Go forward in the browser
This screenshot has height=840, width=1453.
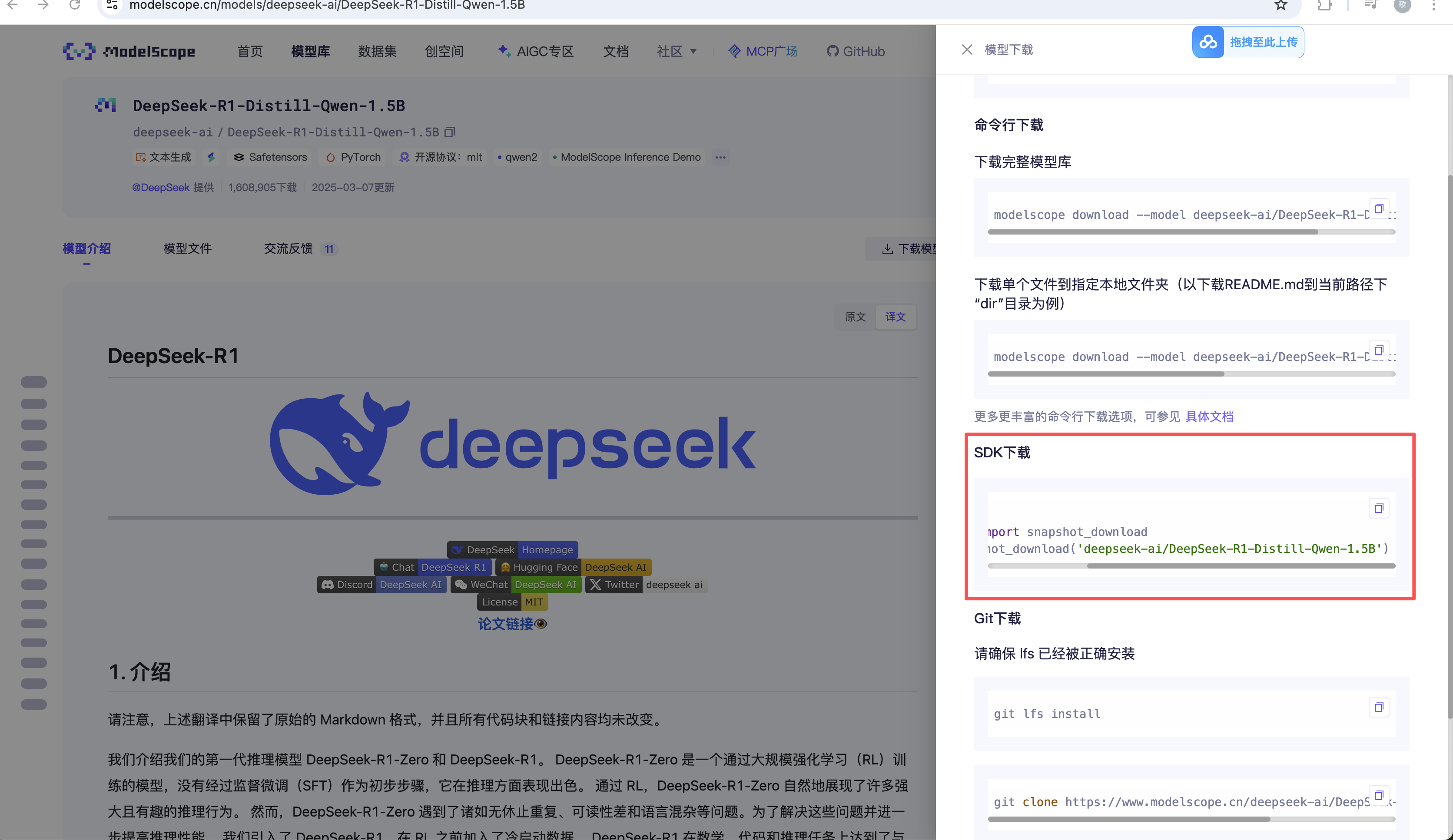(x=43, y=5)
